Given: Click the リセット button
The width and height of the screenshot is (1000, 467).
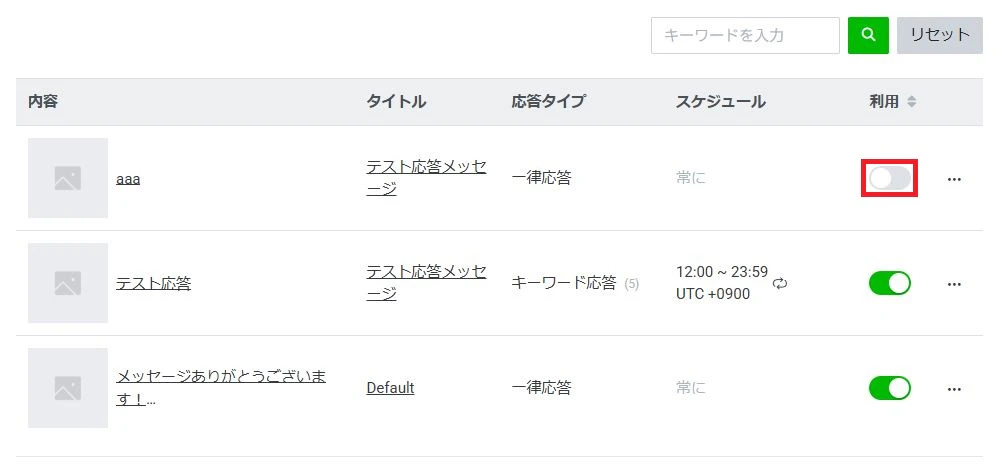Looking at the screenshot, I should pos(939,35).
